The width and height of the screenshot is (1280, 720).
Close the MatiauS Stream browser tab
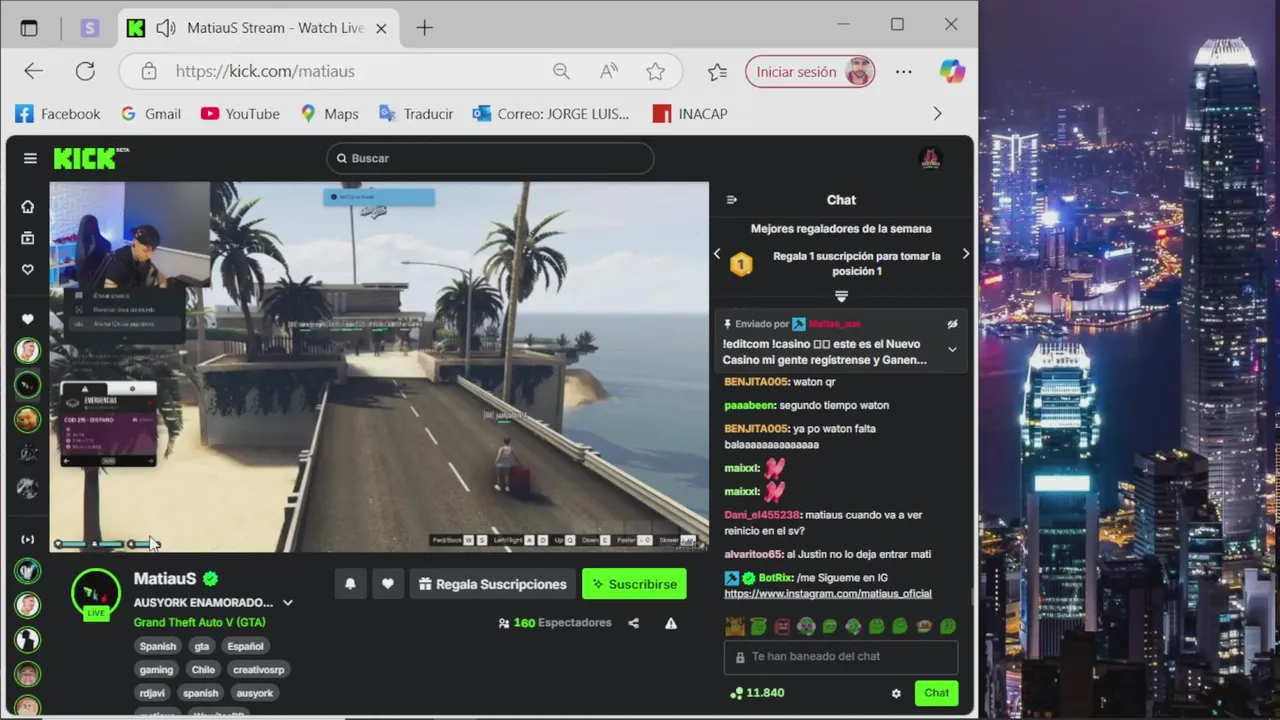[381, 28]
